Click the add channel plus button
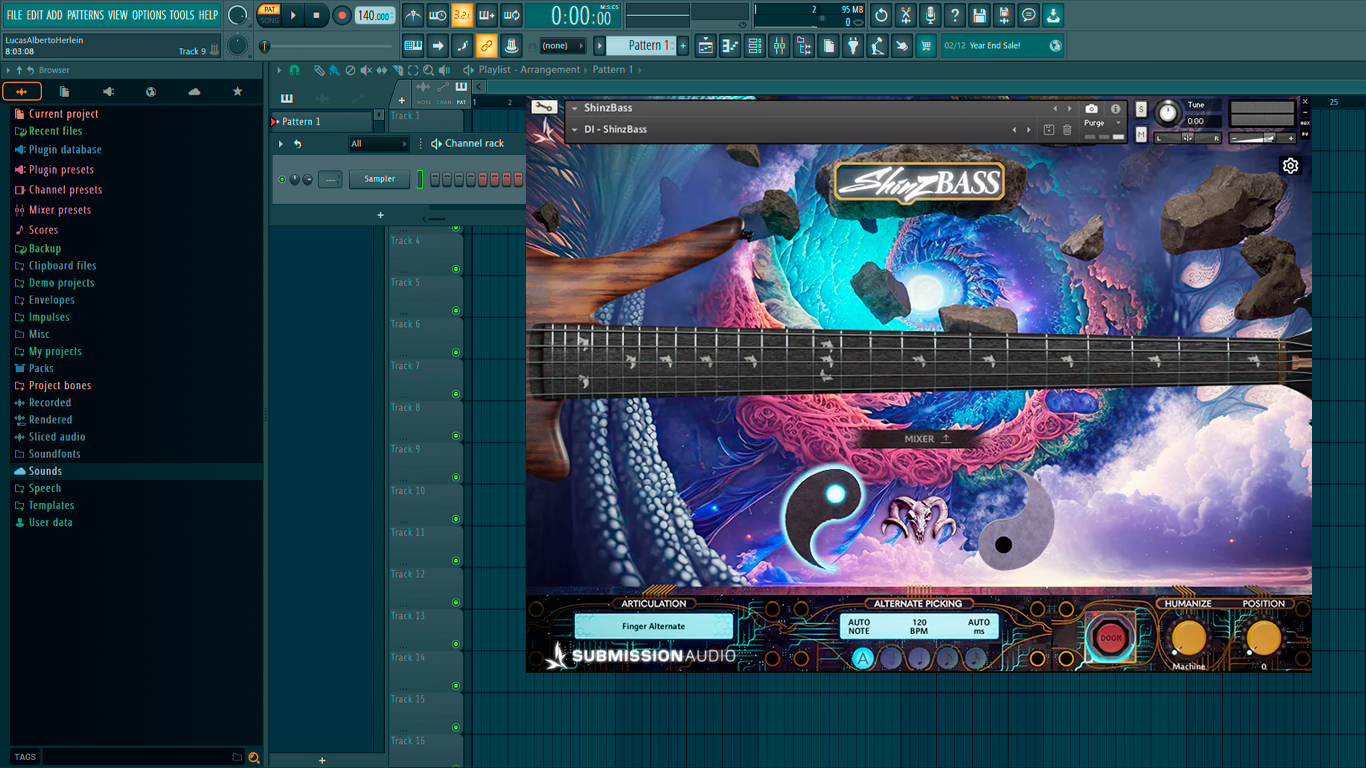This screenshot has width=1366, height=768. pyautogui.click(x=380, y=215)
